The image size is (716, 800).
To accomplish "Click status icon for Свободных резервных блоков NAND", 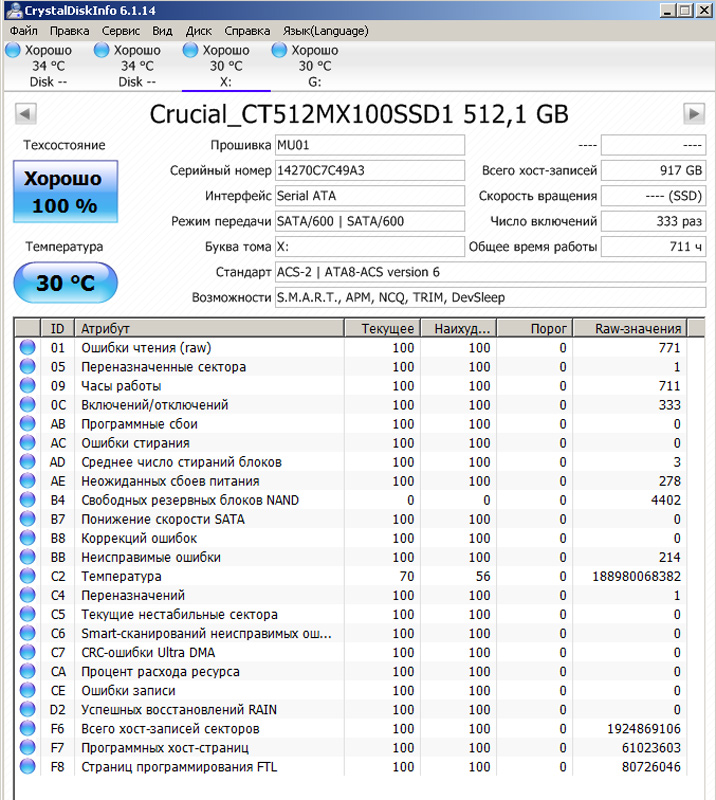I will pos(28,500).
